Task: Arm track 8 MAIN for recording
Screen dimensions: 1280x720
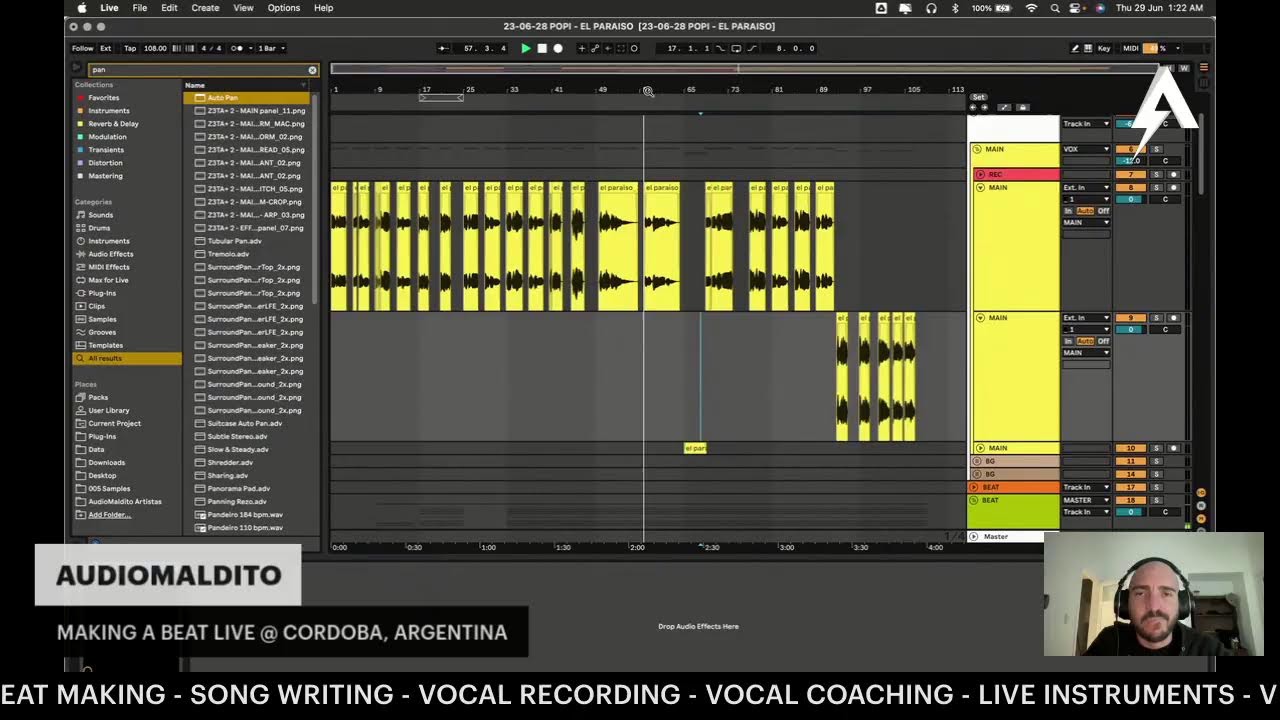Action: (1174, 187)
